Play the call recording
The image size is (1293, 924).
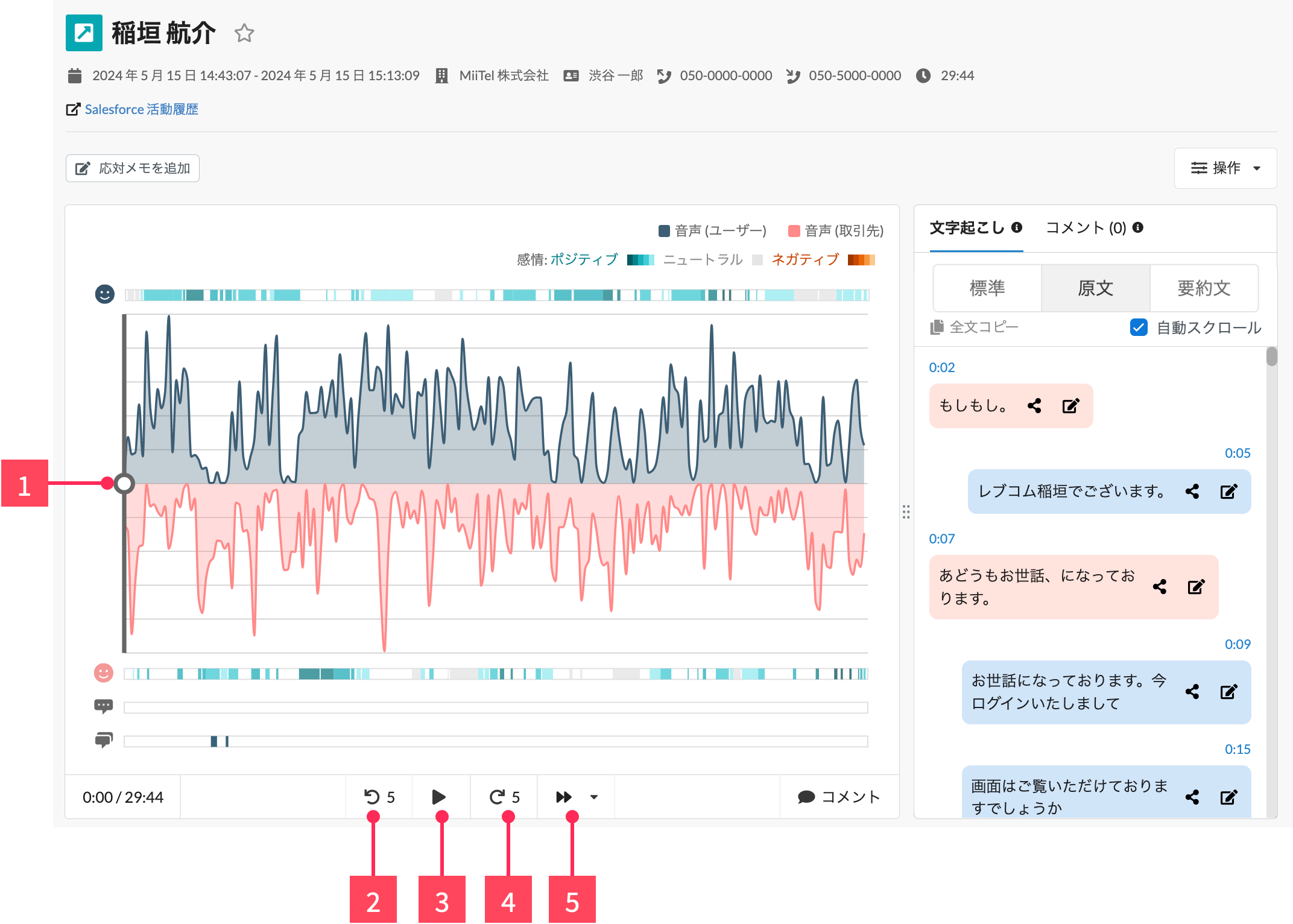pyautogui.click(x=440, y=797)
